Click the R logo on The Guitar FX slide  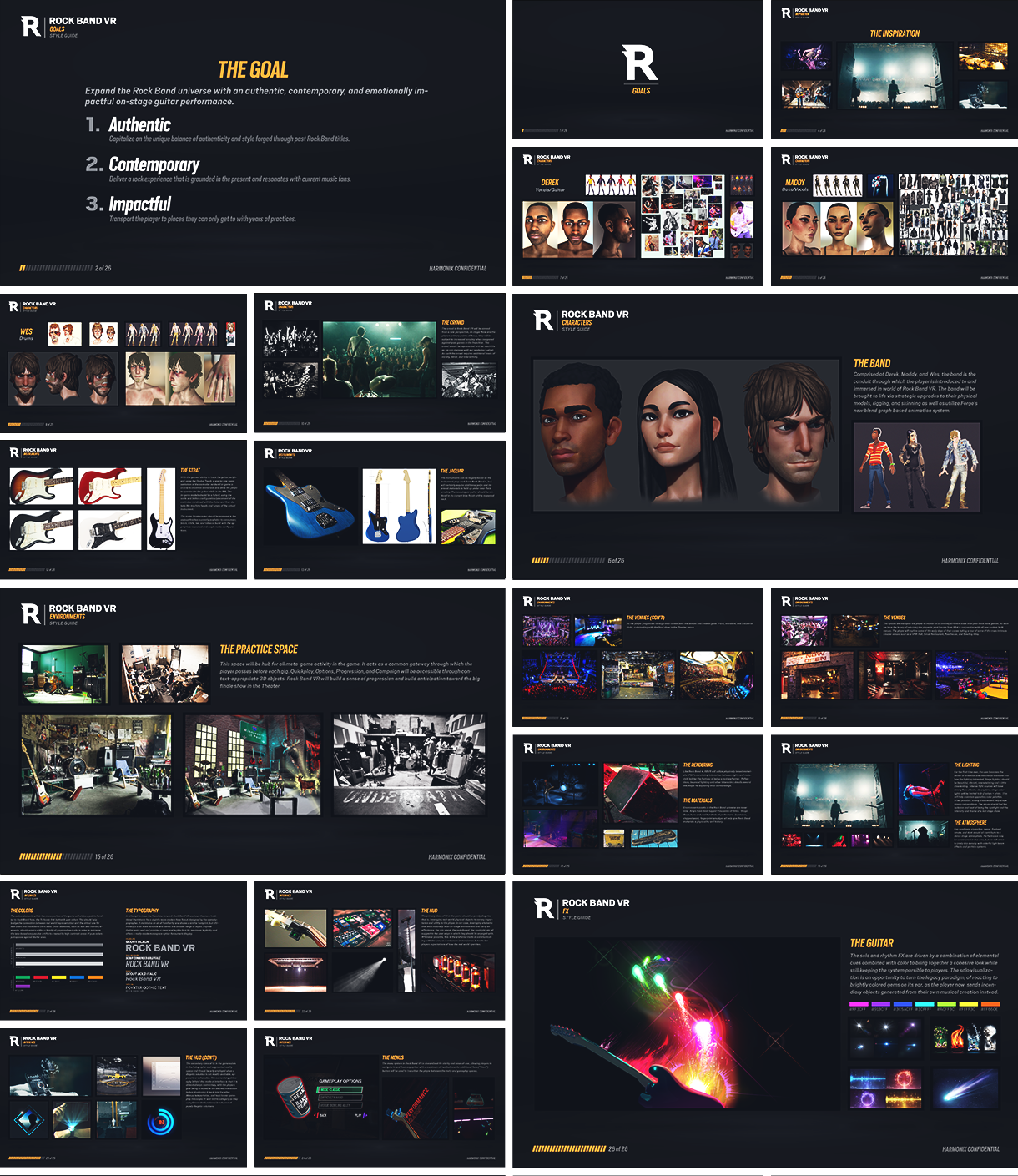pos(544,909)
